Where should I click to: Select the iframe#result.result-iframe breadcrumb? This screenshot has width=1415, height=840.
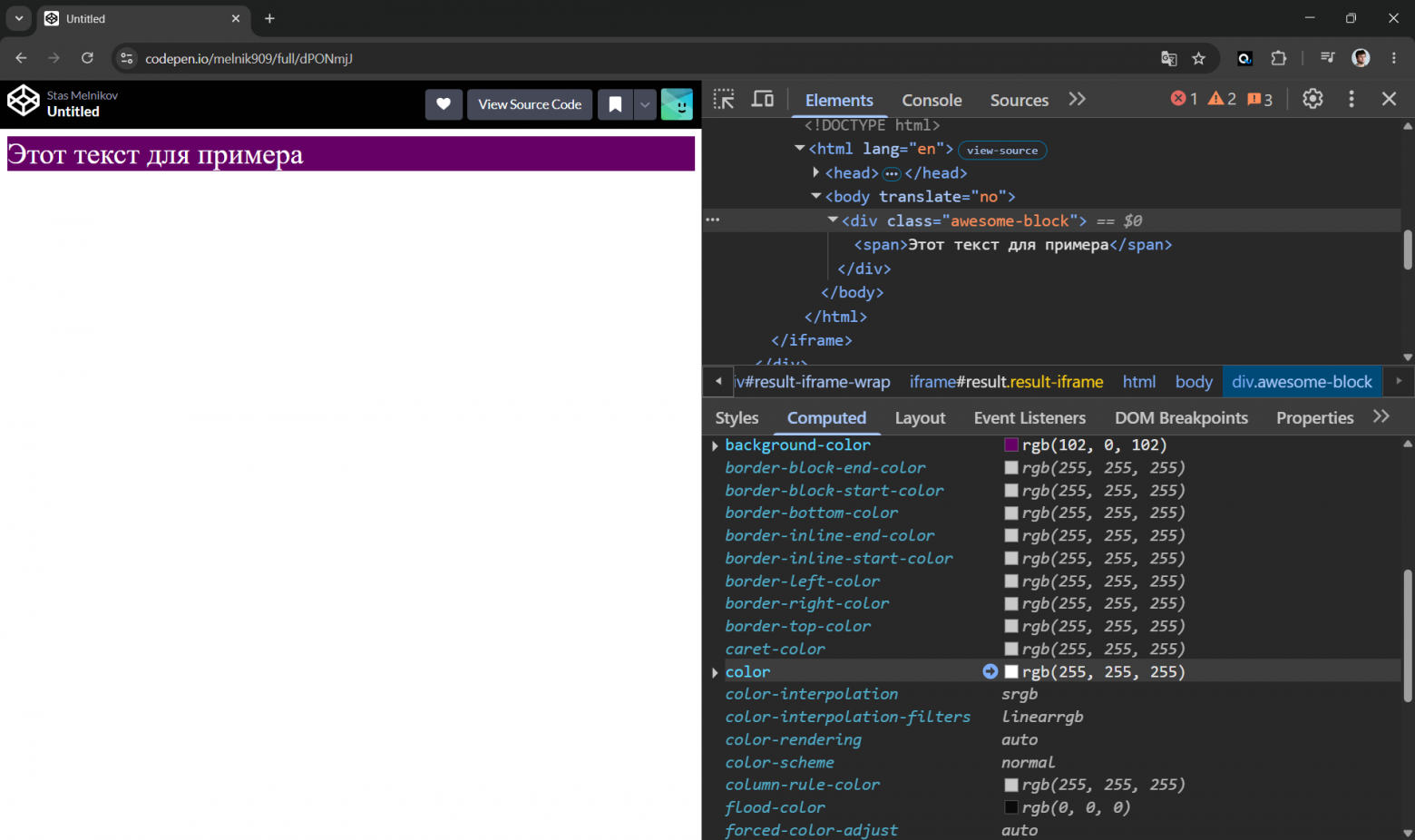tap(1006, 382)
